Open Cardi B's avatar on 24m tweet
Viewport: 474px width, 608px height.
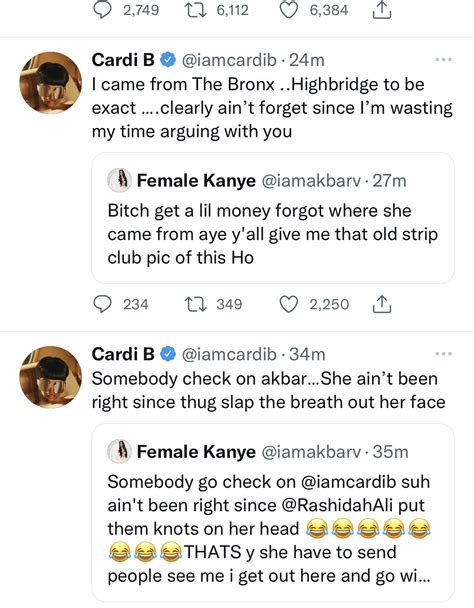click(x=51, y=83)
